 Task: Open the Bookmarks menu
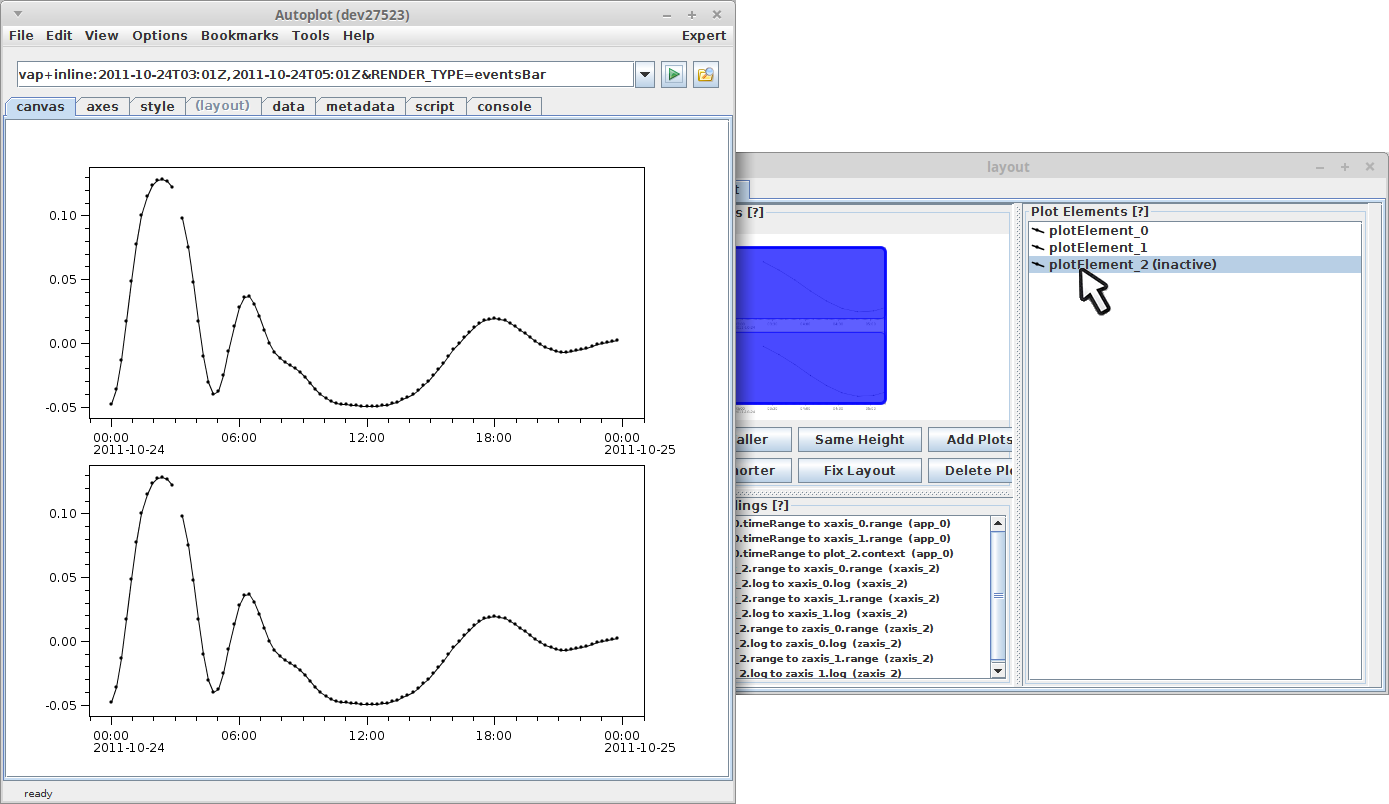[x=240, y=35]
